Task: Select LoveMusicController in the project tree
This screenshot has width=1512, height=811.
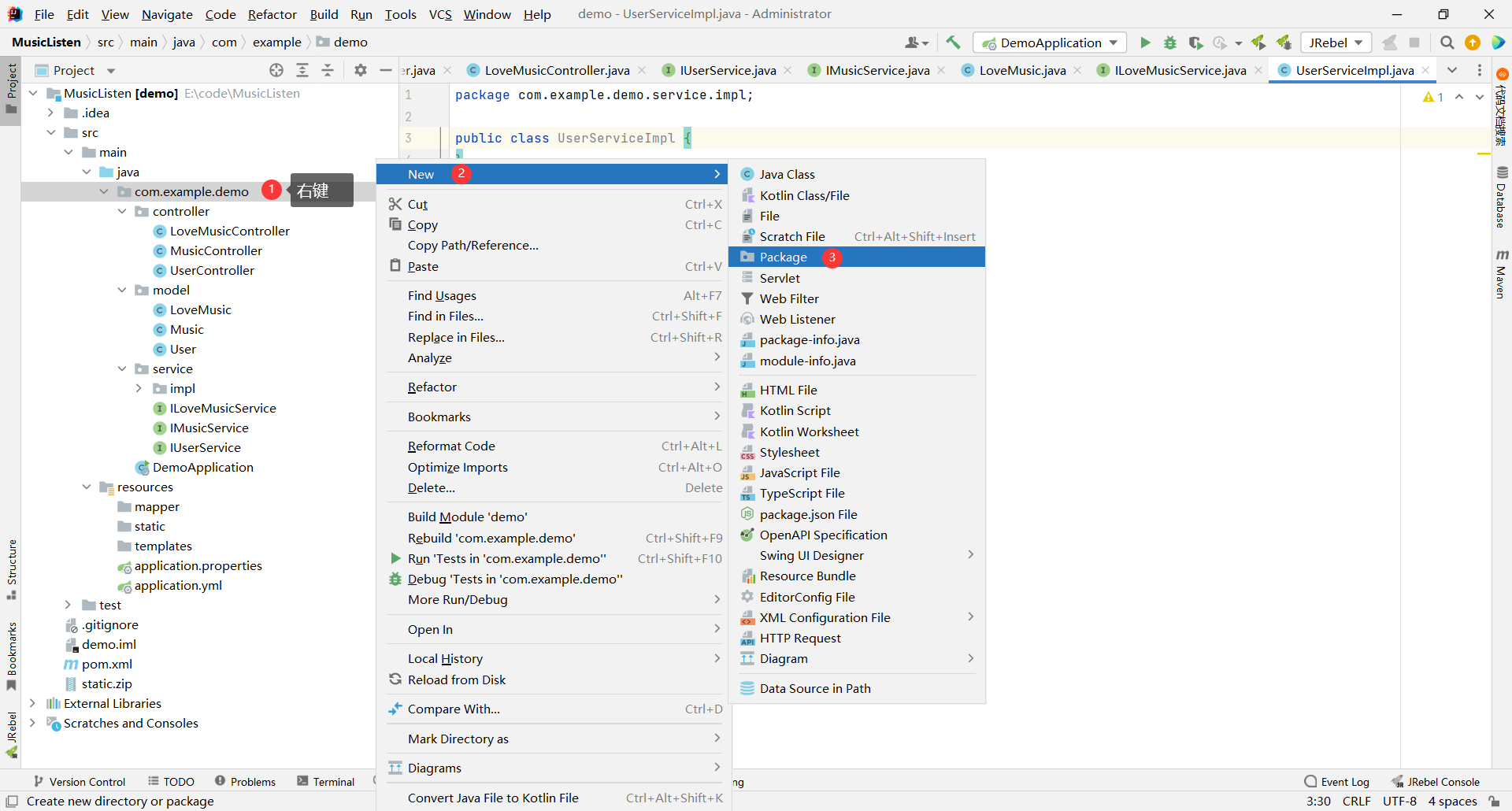Action: point(229,231)
